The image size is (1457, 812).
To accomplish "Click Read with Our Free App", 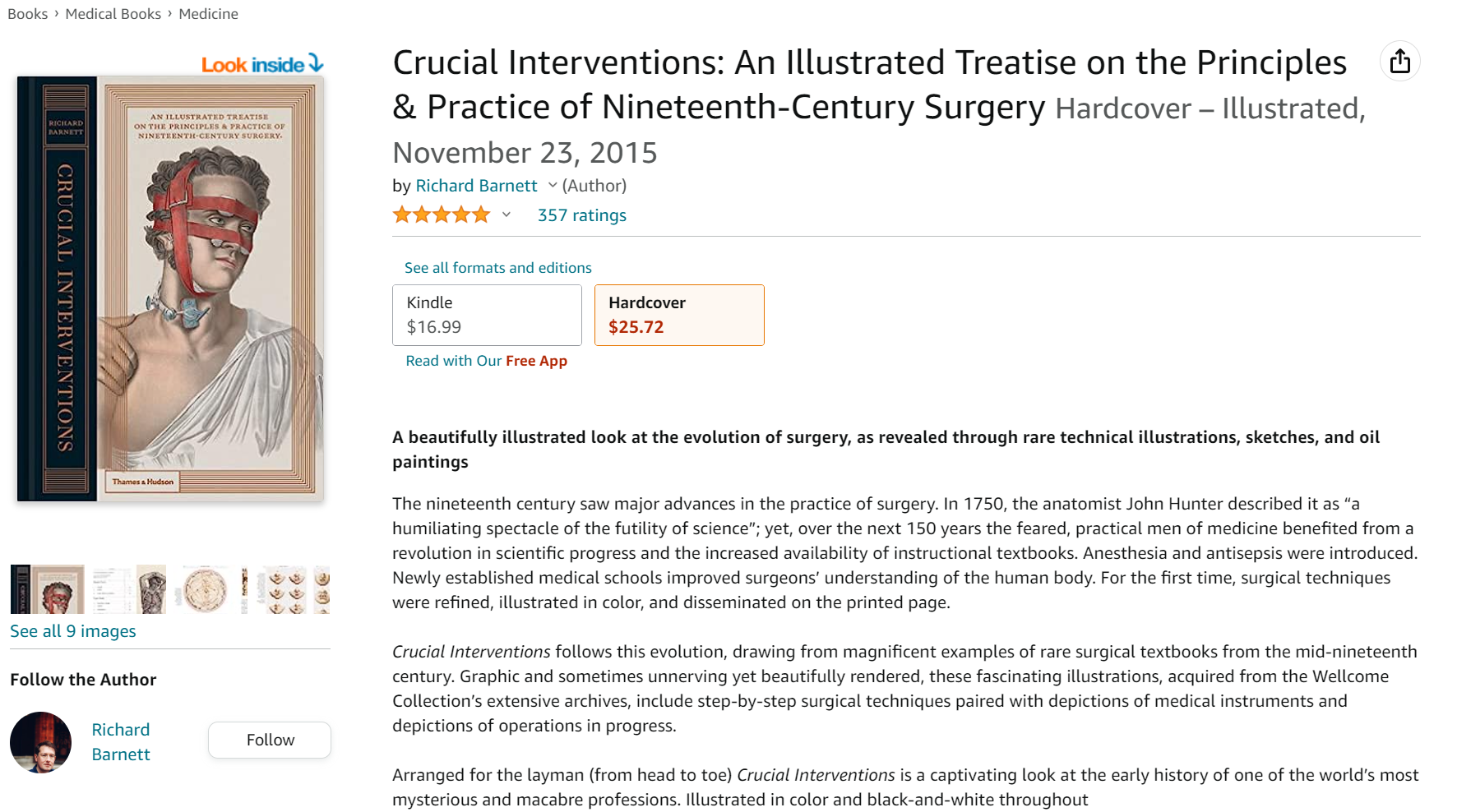I will 486,361.
